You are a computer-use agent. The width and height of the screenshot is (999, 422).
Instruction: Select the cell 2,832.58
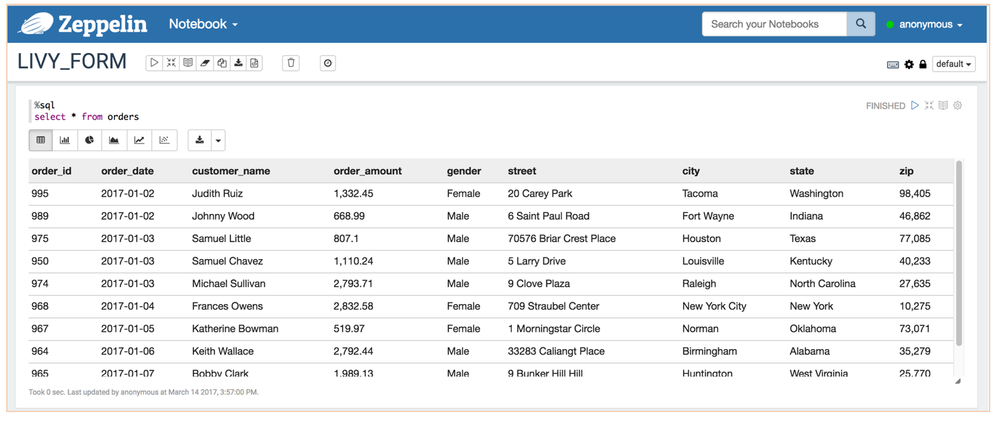pyautogui.click(x=353, y=306)
